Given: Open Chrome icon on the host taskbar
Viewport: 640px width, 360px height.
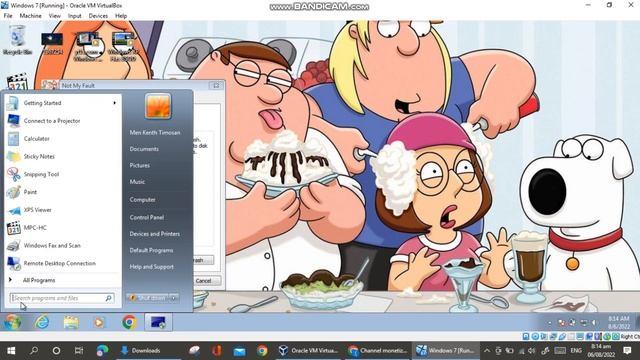Looking at the screenshot, I should click(262, 351).
